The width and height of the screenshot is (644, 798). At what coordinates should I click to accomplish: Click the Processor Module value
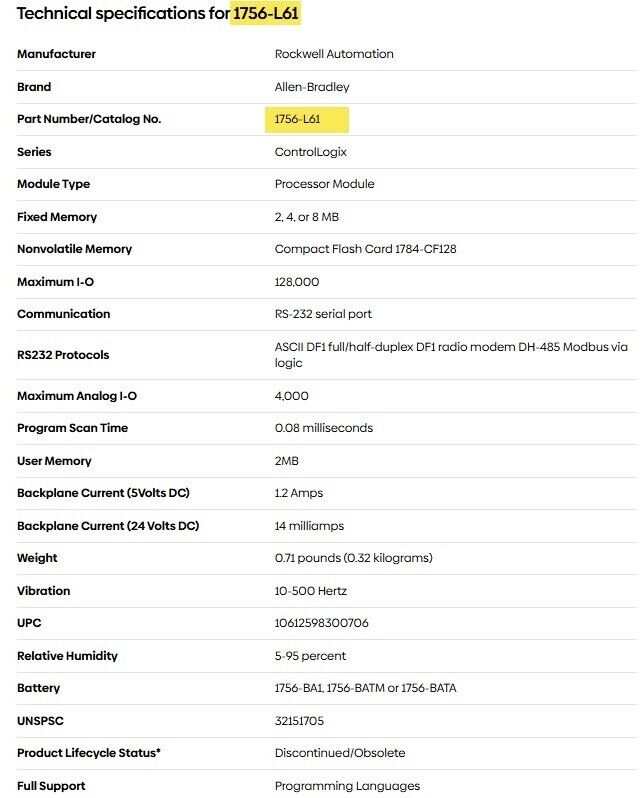324,184
